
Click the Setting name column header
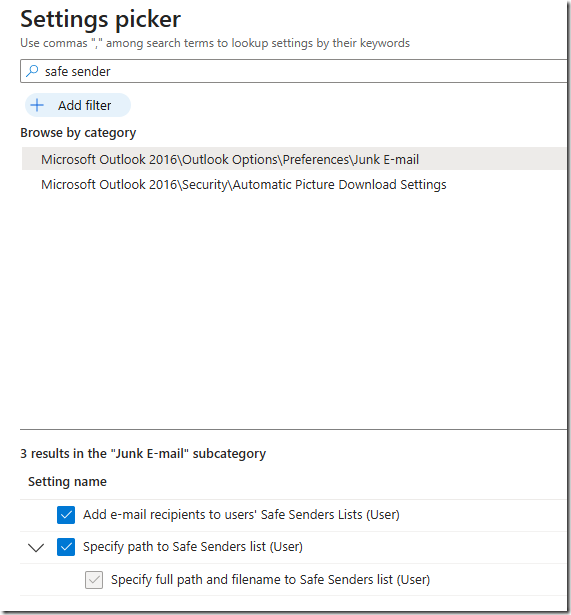click(67, 482)
